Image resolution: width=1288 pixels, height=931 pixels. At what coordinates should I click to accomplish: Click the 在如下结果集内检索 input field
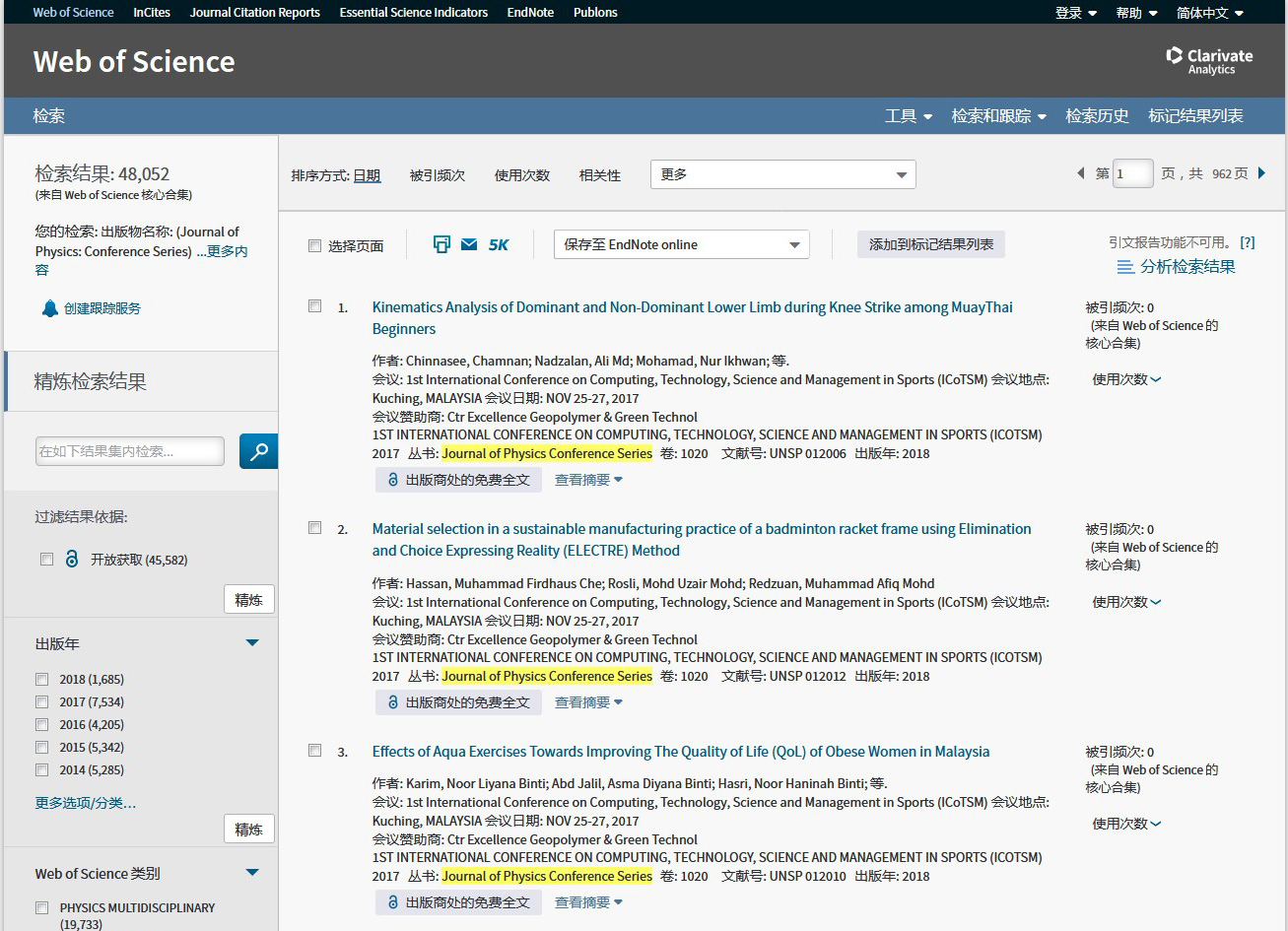coord(130,451)
